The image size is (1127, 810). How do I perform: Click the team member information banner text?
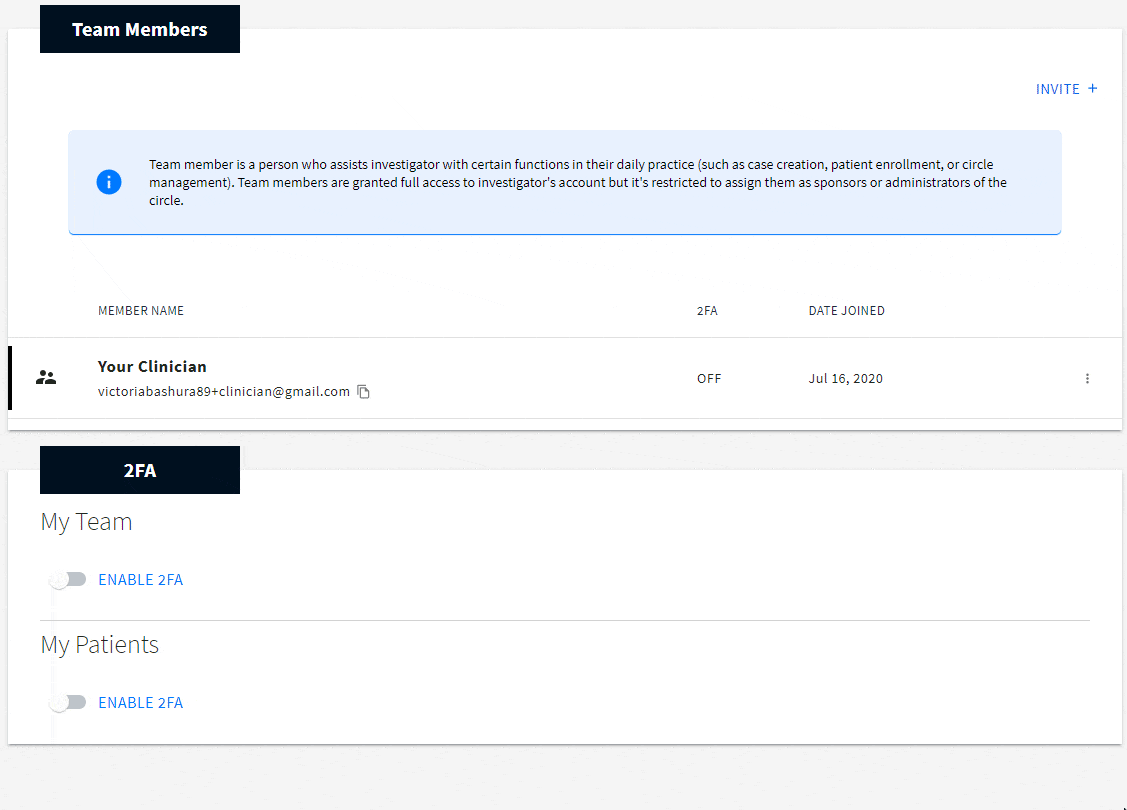click(x=578, y=182)
